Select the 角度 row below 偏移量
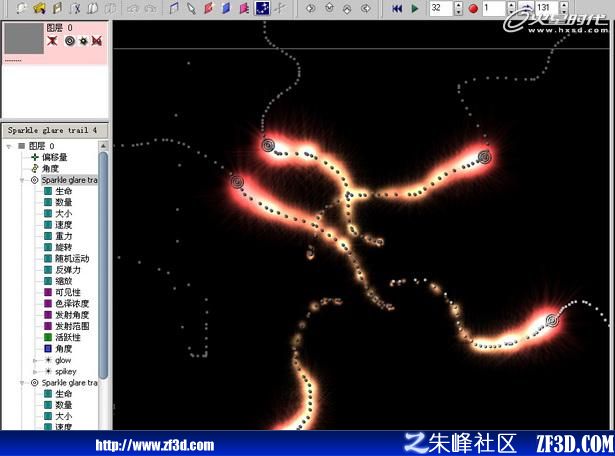This screenshot has height=456, width=615. point(50,169)
